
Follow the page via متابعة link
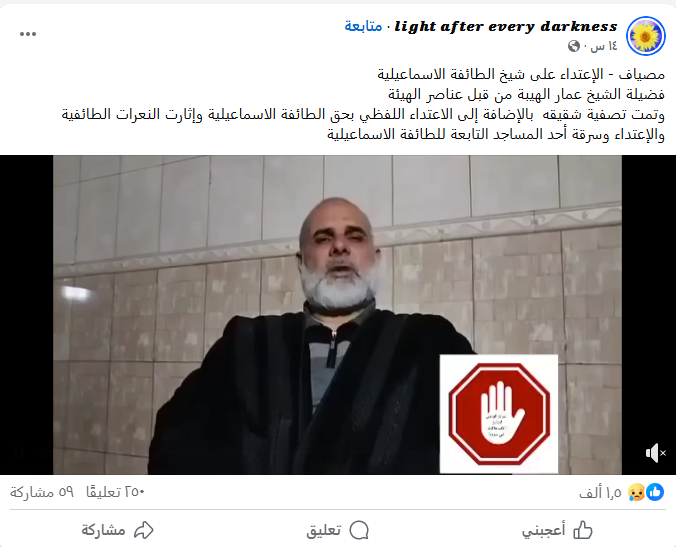(x=363, y=26)
